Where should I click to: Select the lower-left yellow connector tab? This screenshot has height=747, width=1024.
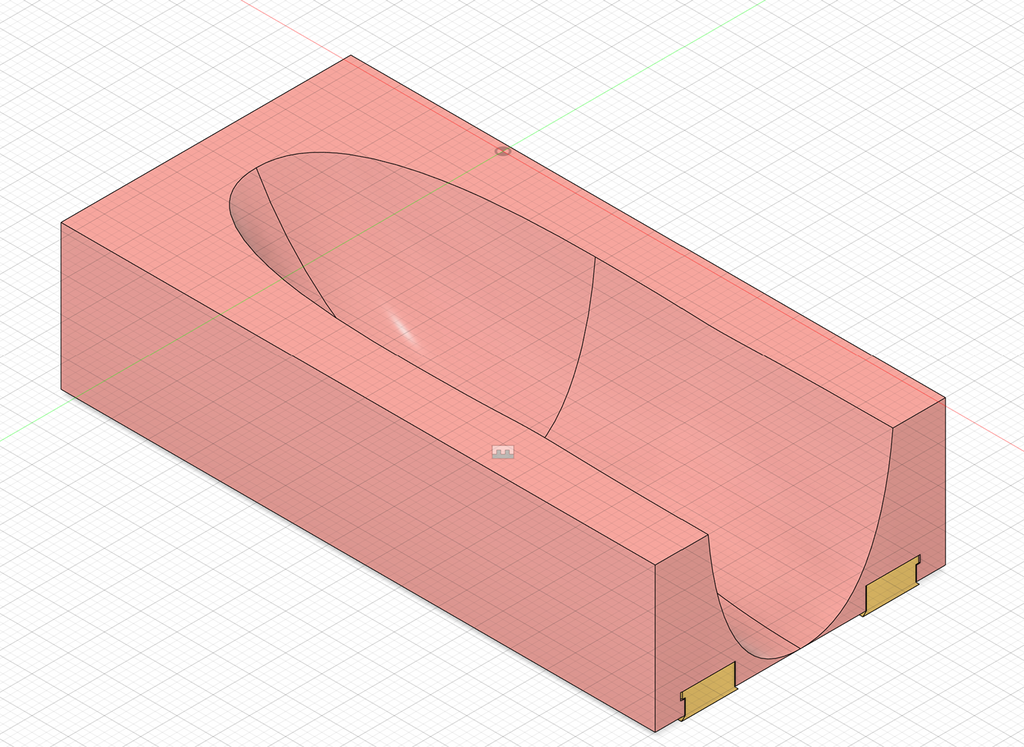coord(709,691)
